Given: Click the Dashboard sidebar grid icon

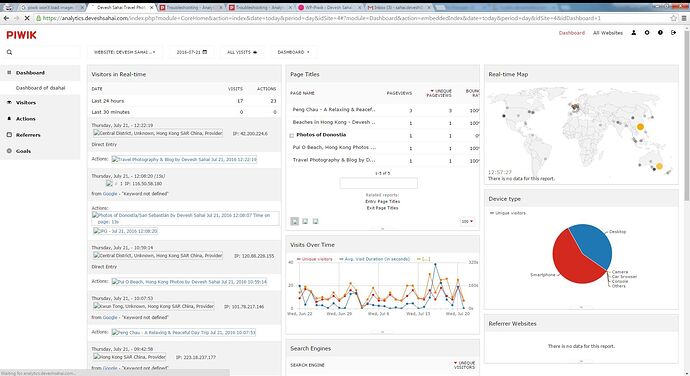Looking at the screenshot, I should pyautogui.click(x=9, y=73).
